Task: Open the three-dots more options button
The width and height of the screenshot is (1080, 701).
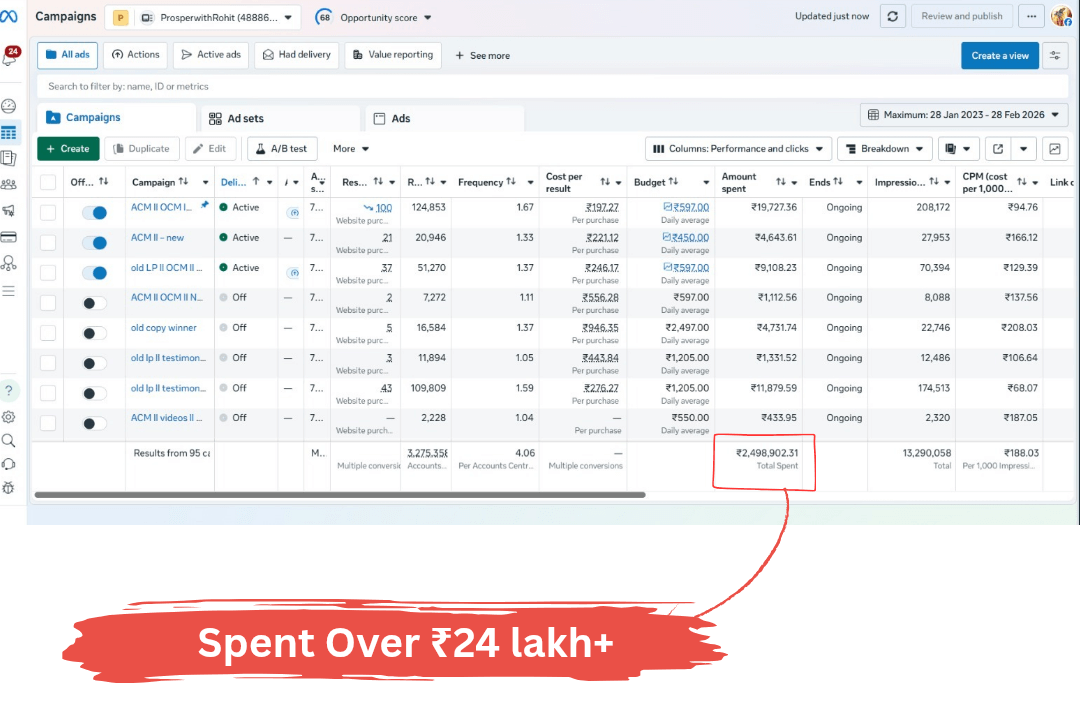Action: 1031,17
